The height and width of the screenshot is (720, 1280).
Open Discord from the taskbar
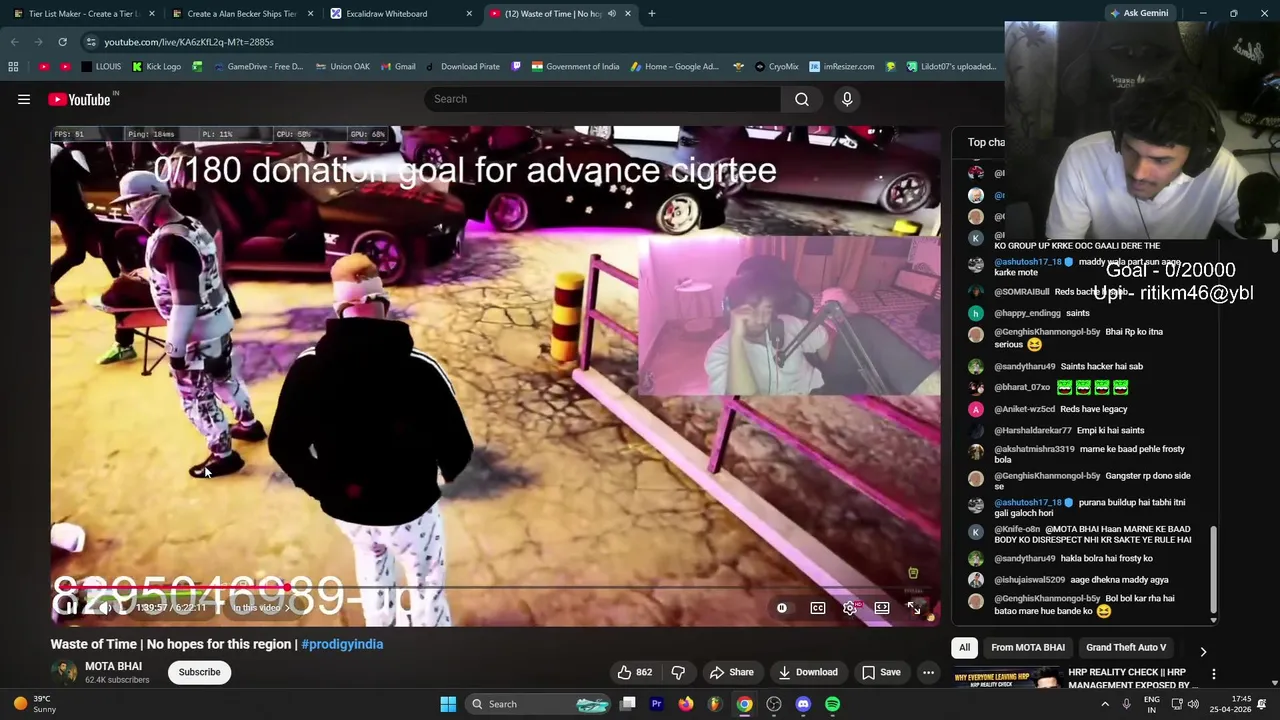[803, 704]
